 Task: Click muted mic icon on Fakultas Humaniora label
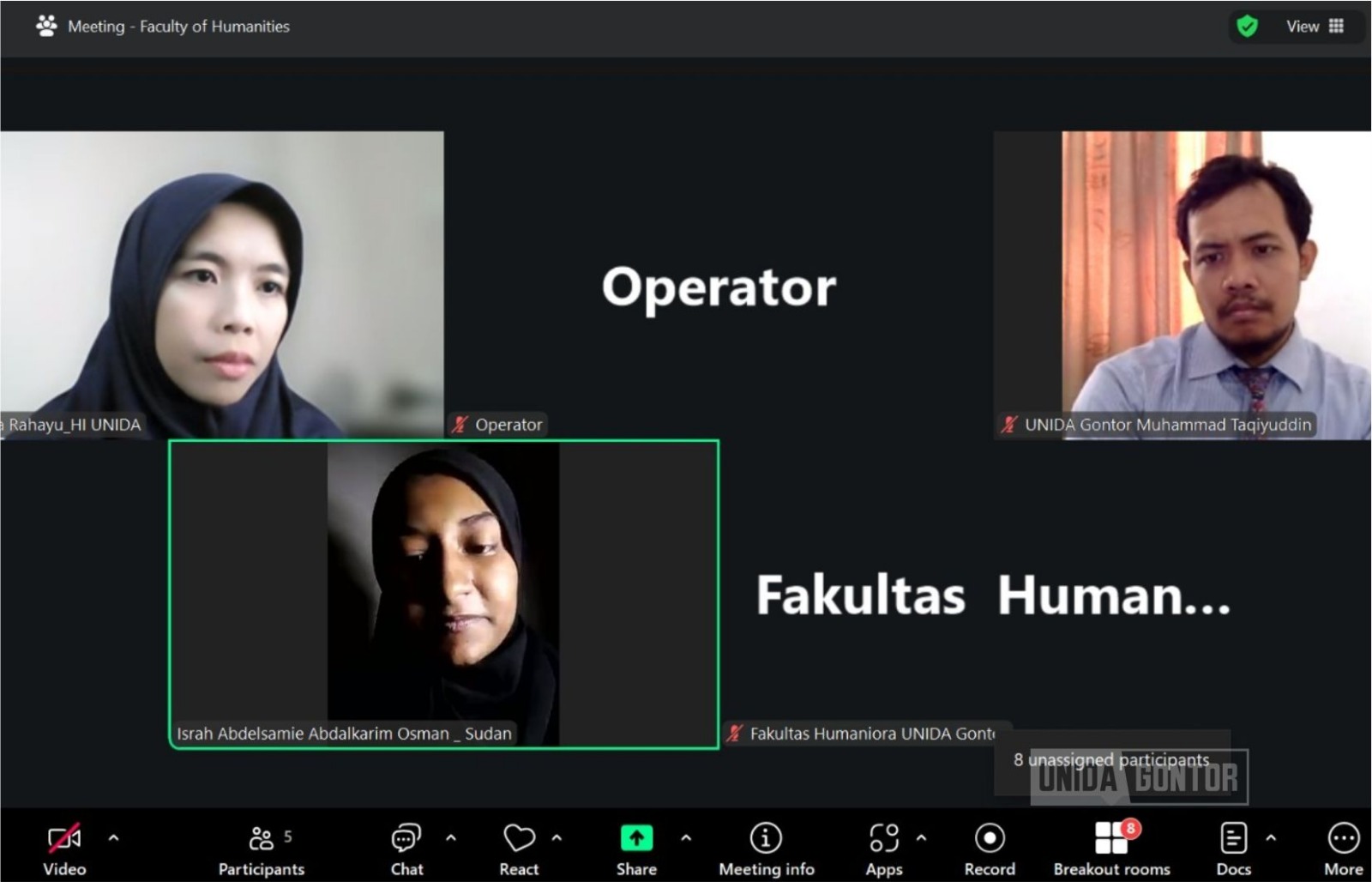tap(735, 734)
